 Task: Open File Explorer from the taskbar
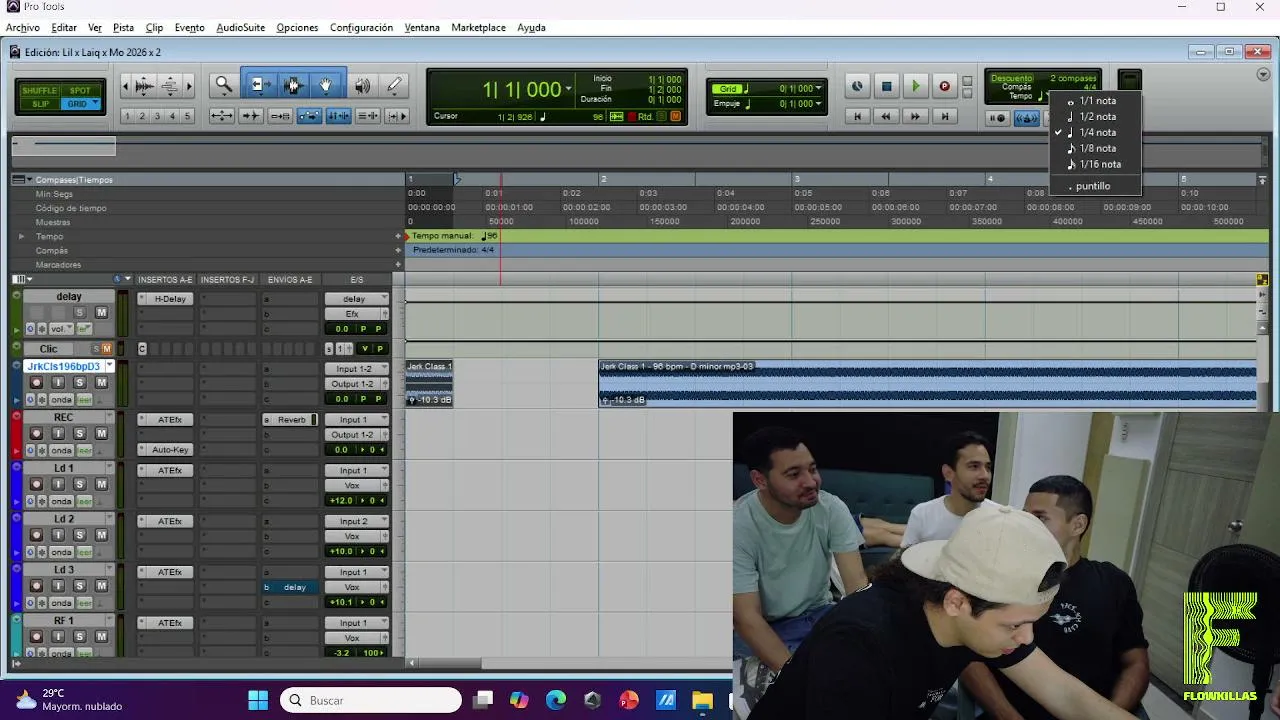[702, 700]
